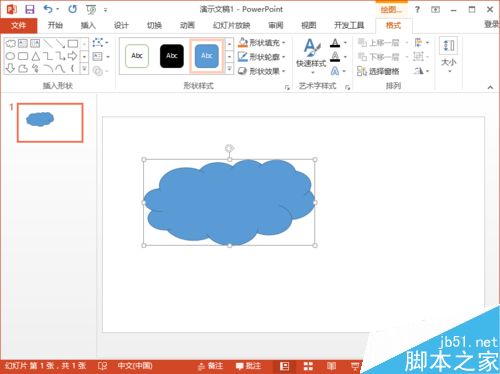Select the freeform shape tool
Image resolution: width=500 pixels, height=374 pixels.
(23, 69)
